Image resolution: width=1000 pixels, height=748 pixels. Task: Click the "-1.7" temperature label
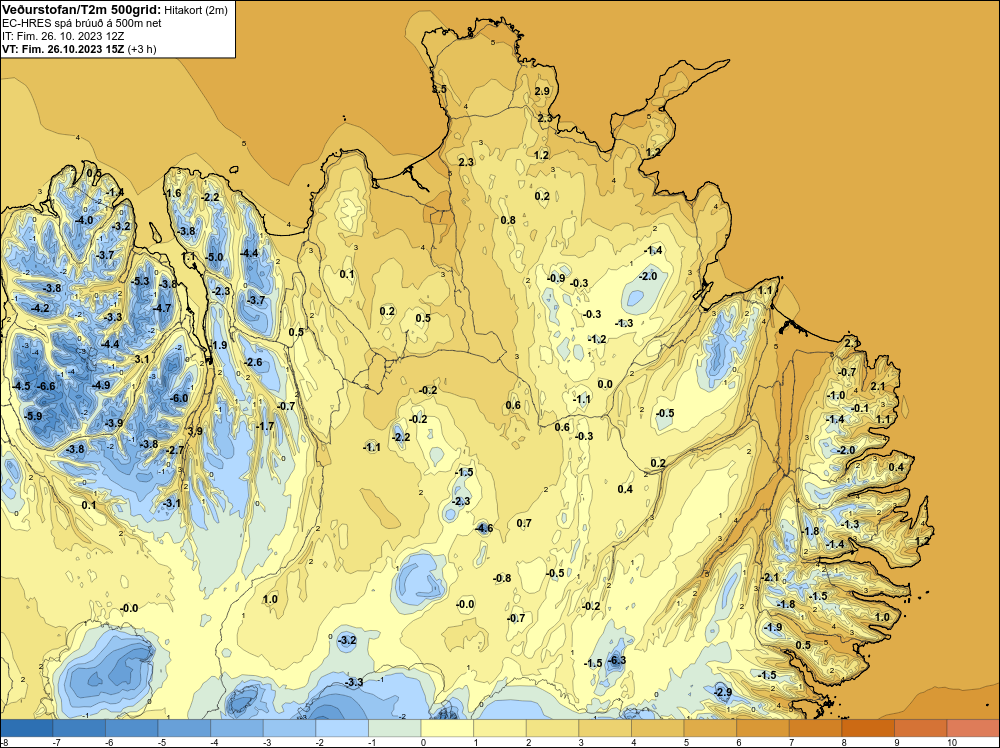[265, 426]
